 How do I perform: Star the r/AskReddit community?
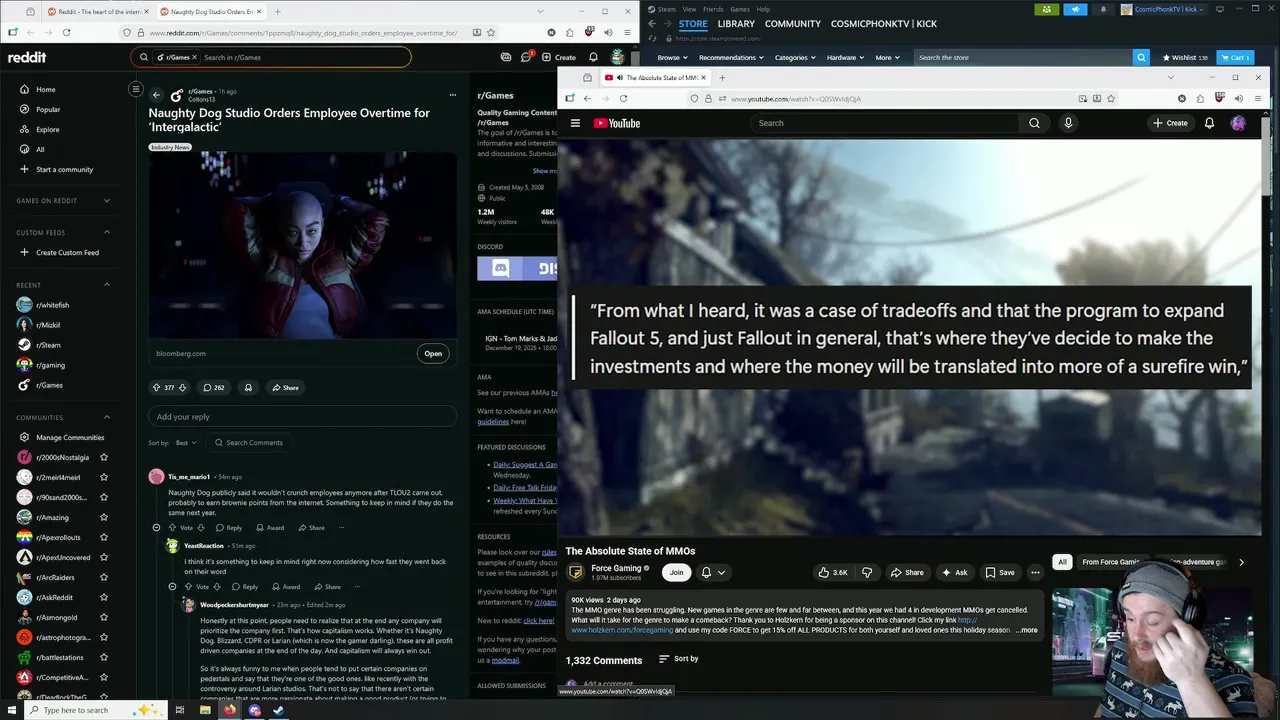104,597
